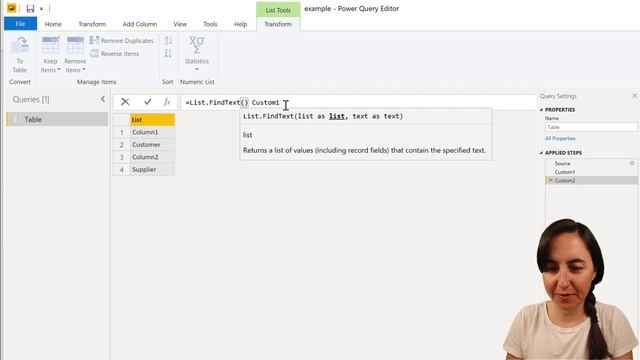Viewport: 640px width, 360px height.
Task: Open the quick access toolbar dropdown
Action: click(41, 9)
